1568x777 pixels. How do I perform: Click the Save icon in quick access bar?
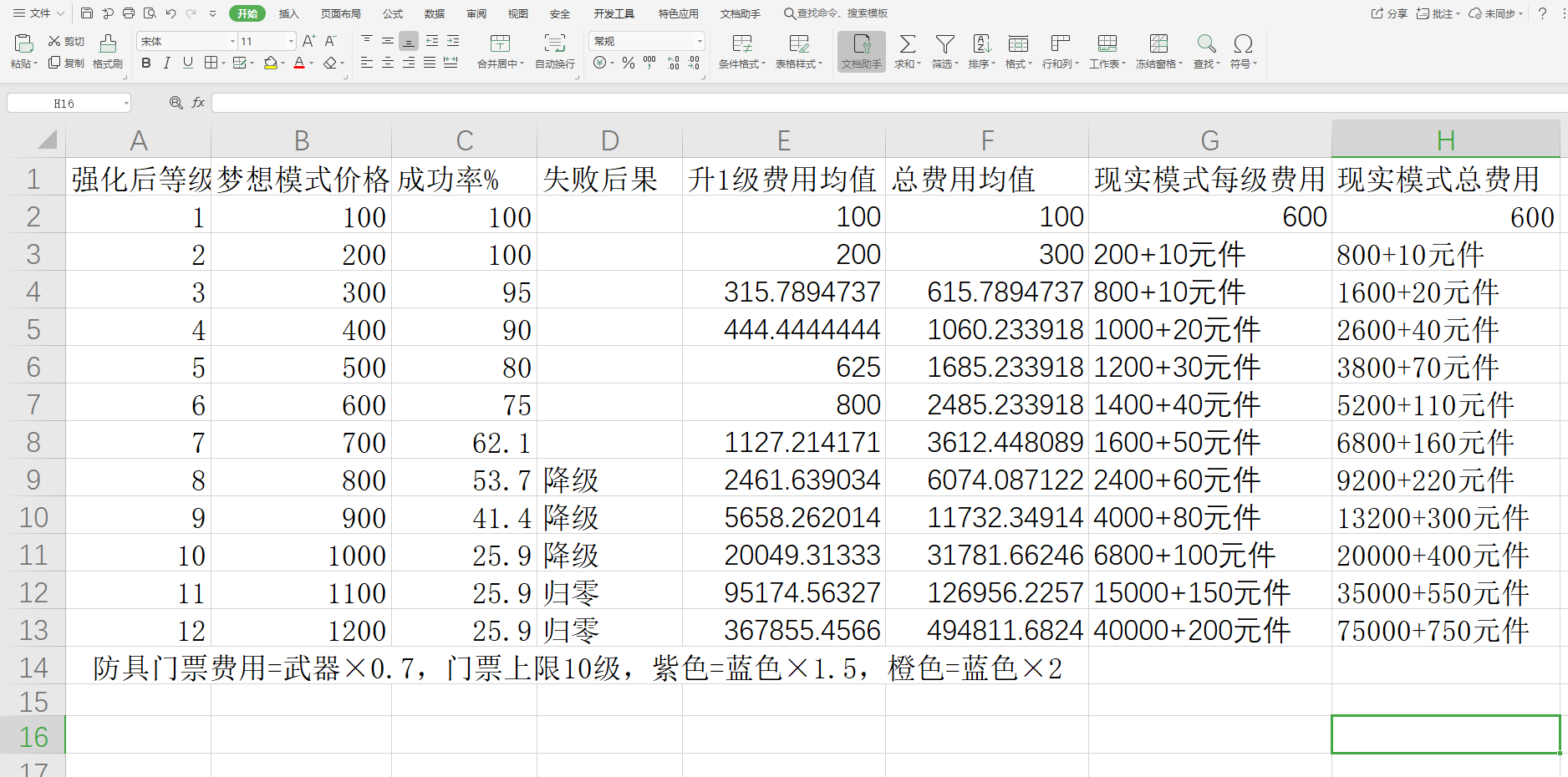pyautogui.click(x=87, y=13)
